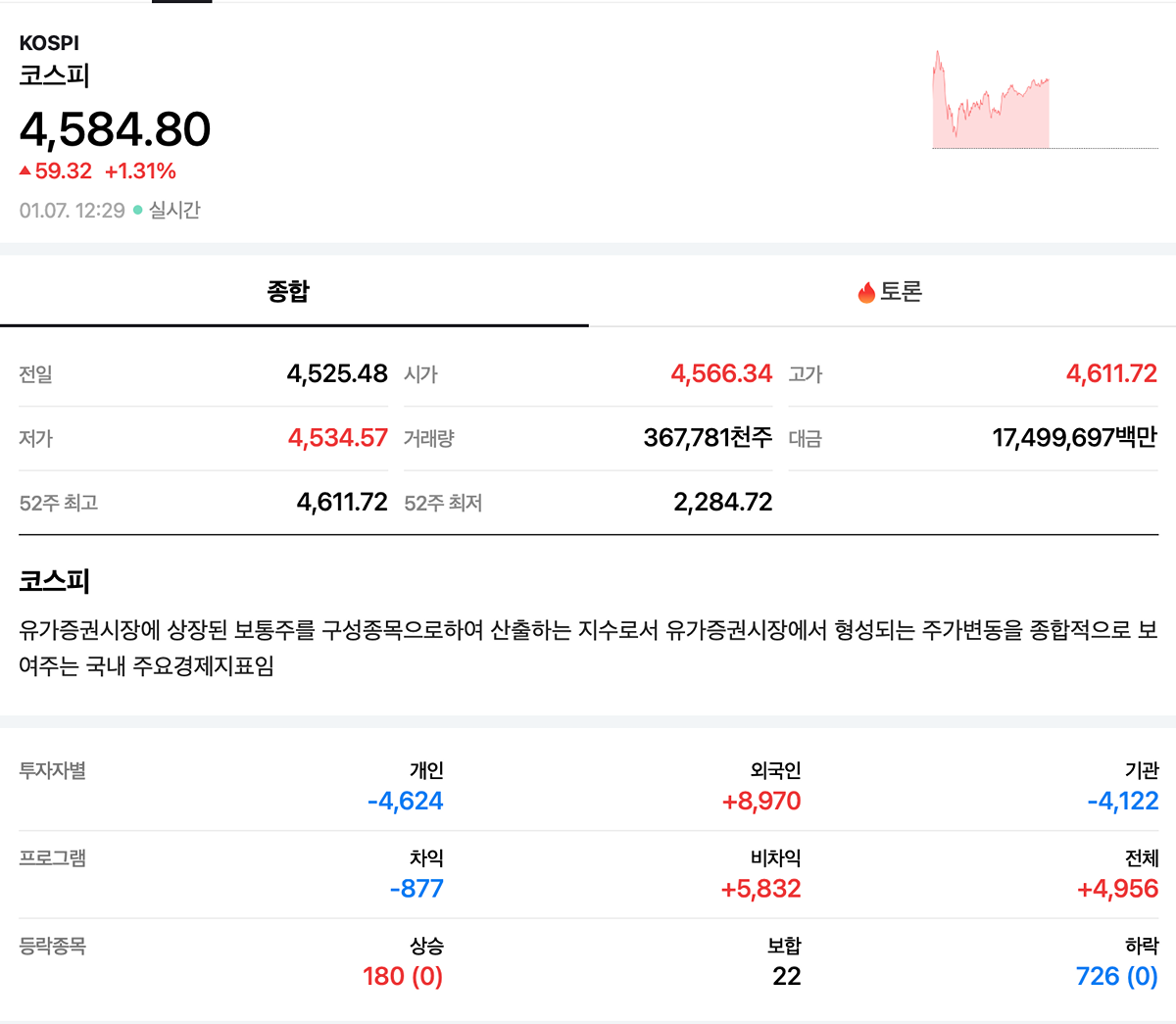Select the 기관 net value -4,122
The height and width of the screenshot is (1024, 1176).
(1122, 802)
